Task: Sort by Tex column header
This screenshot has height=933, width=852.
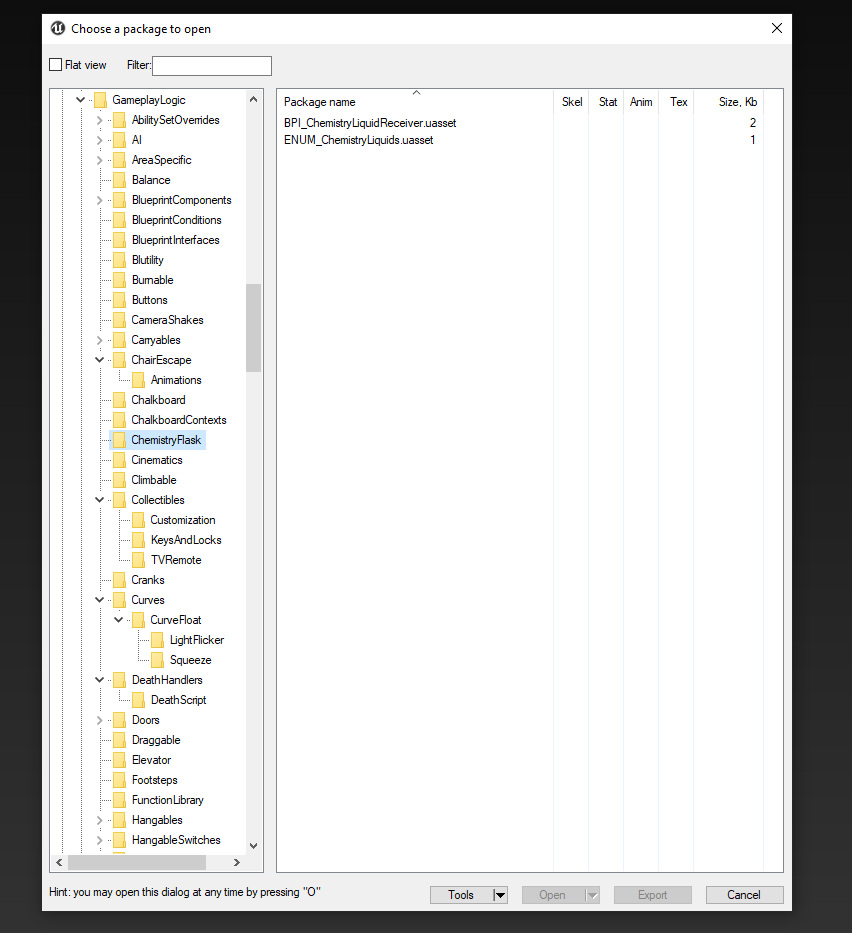Action: point(676,102)
